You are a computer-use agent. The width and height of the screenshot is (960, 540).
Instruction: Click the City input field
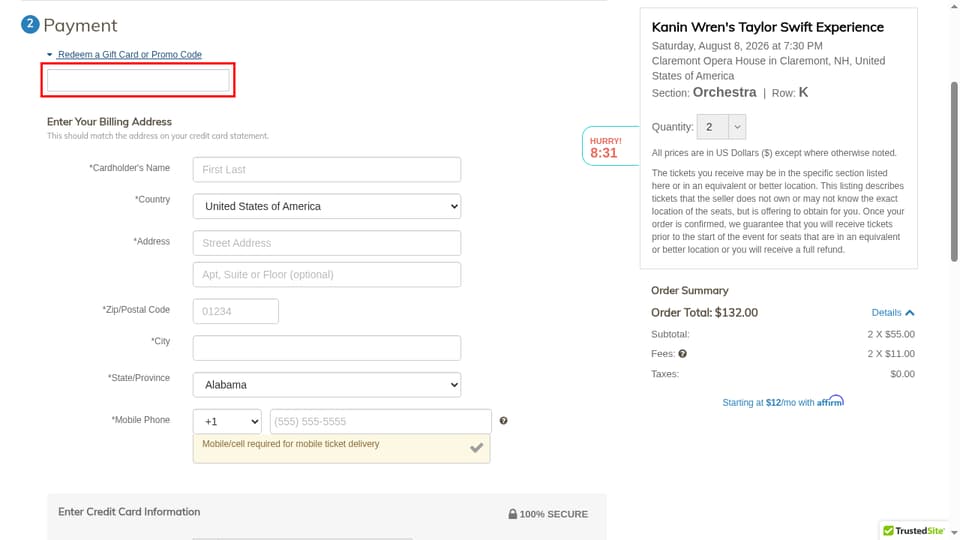point(326,348)
